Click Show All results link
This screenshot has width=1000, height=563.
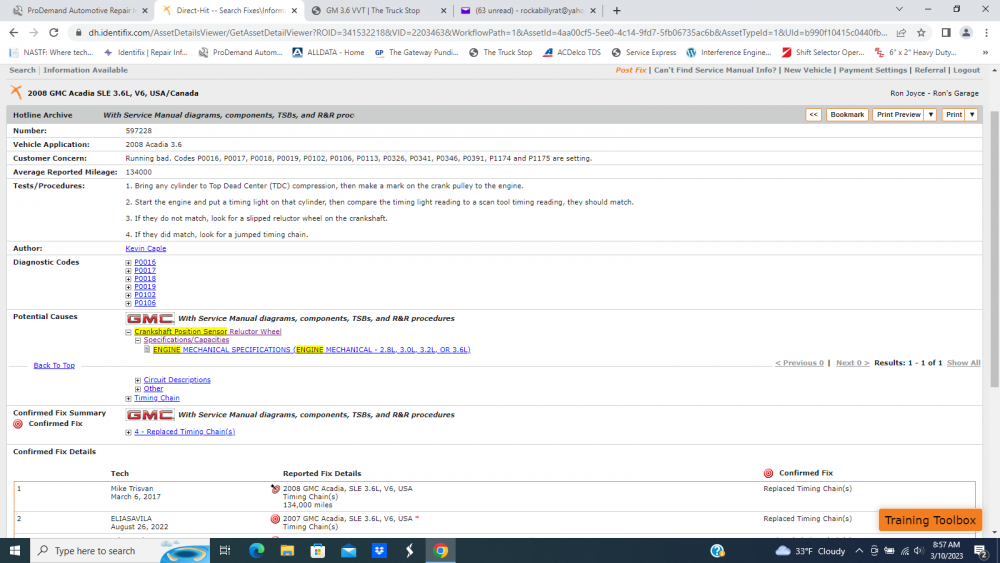coord(963,363)
